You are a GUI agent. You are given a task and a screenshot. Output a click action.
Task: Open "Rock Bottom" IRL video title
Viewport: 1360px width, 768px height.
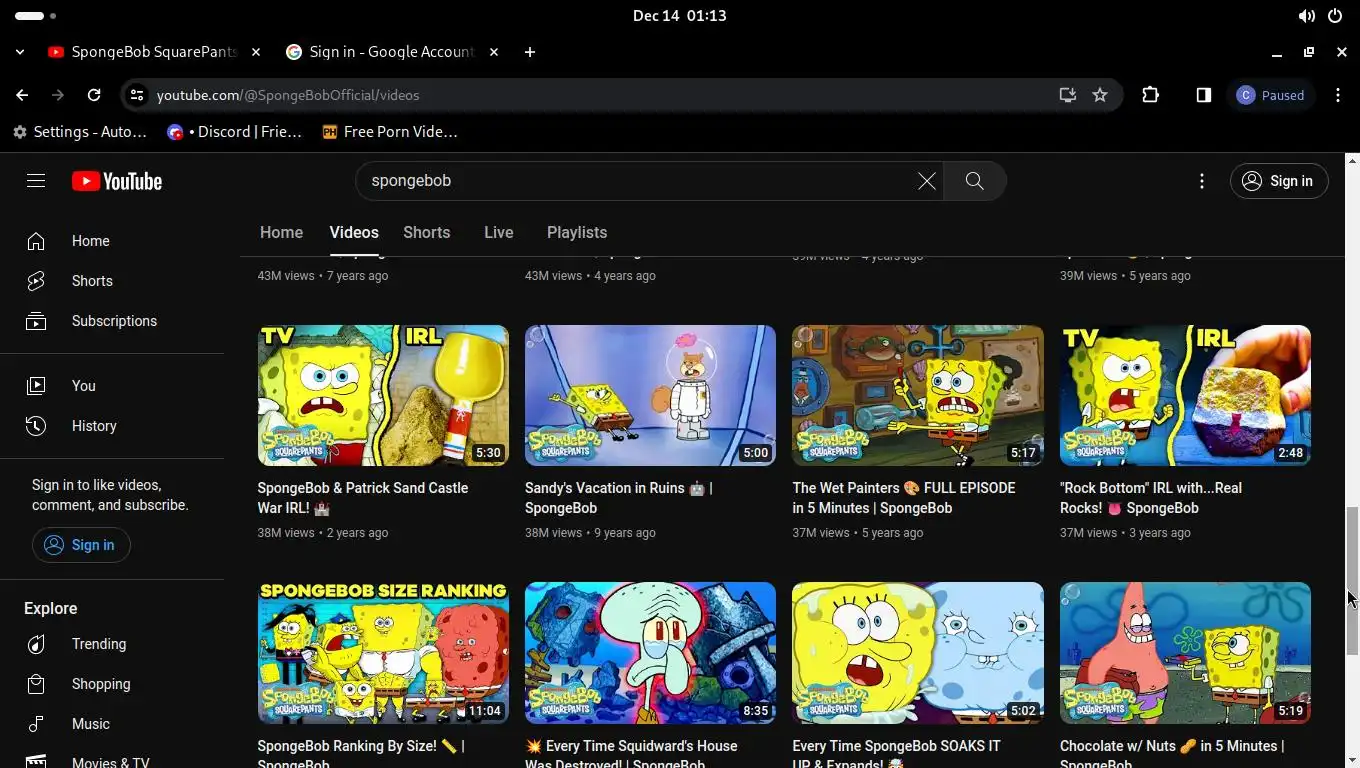(x=1151, y=498)
